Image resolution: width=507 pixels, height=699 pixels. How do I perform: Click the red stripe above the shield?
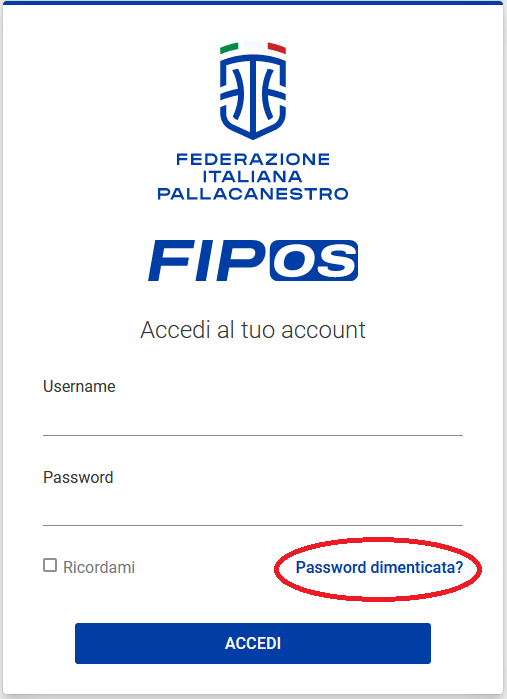(277, 48)
